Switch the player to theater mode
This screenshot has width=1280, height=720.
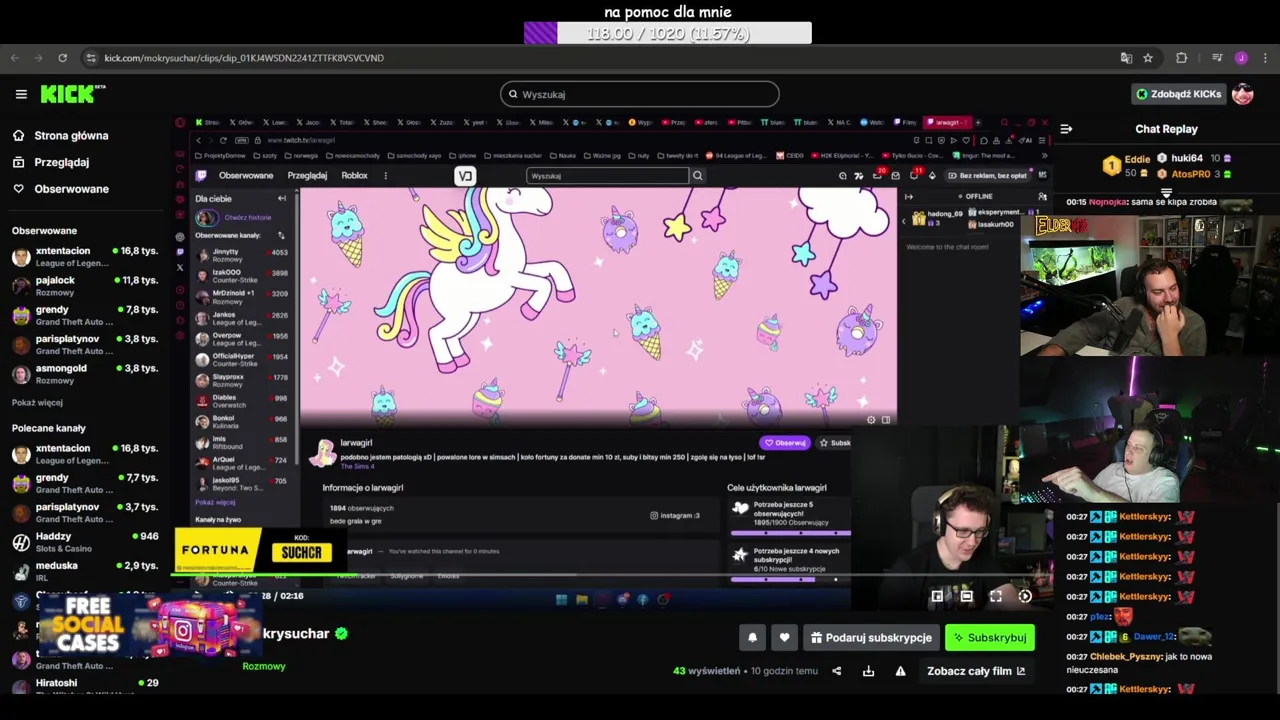966,596
